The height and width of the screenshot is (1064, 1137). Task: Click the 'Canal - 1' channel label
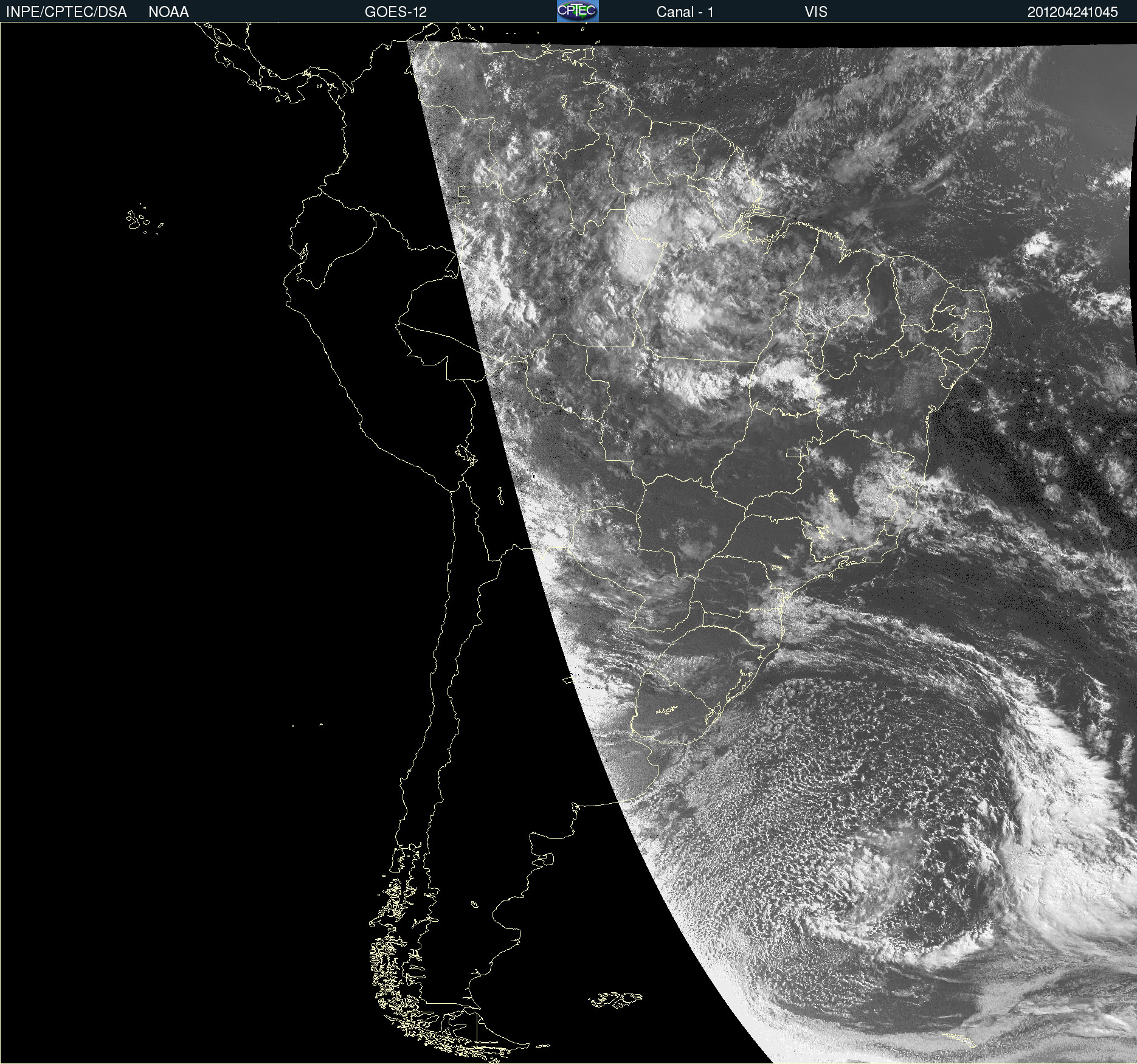(685, 12)
